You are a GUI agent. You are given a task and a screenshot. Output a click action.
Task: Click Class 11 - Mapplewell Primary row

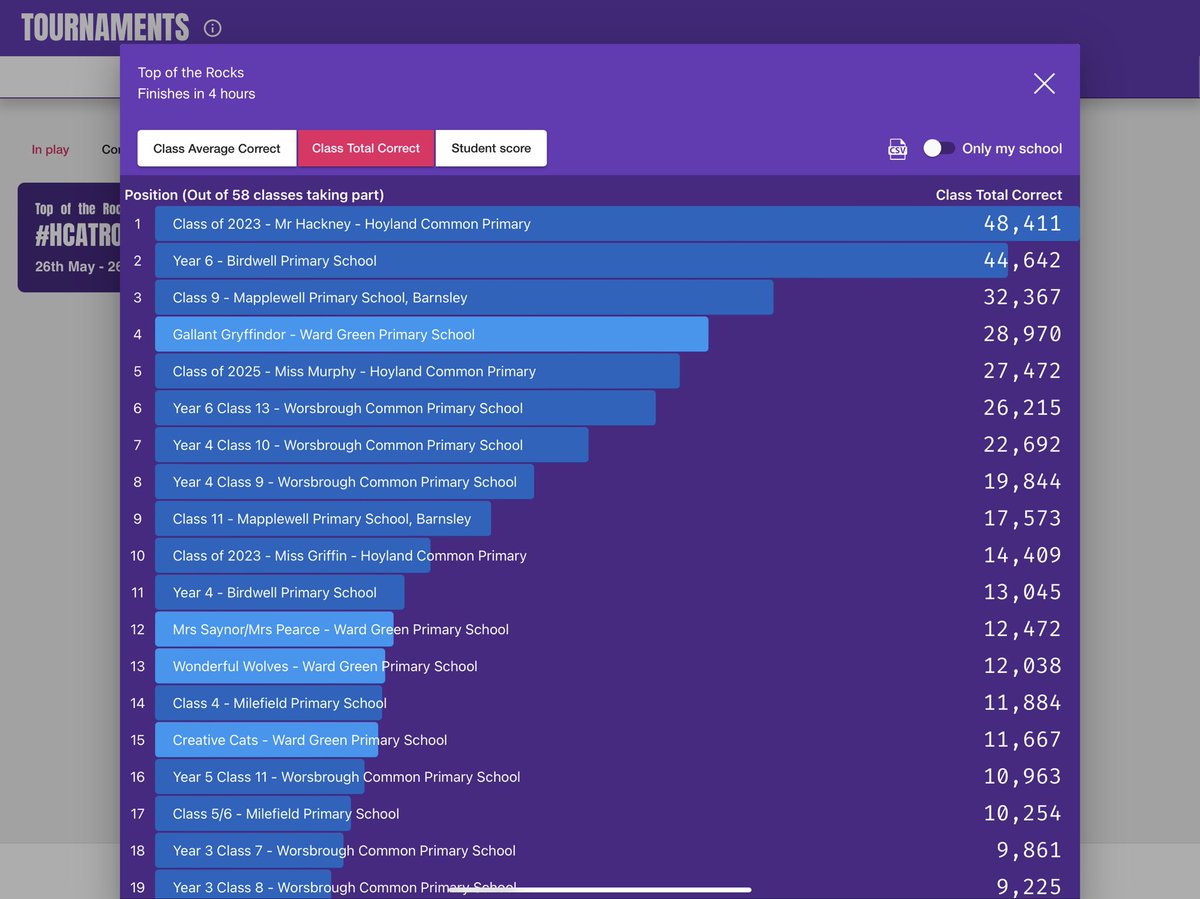(x=600, y=519)
